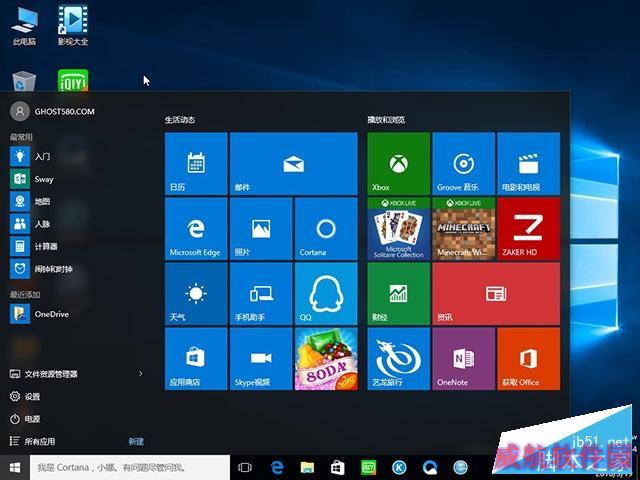The height and width of the screenshot is (480, 640).
Task: Open the 应用商店 store tile
Action: pos(196,359)
